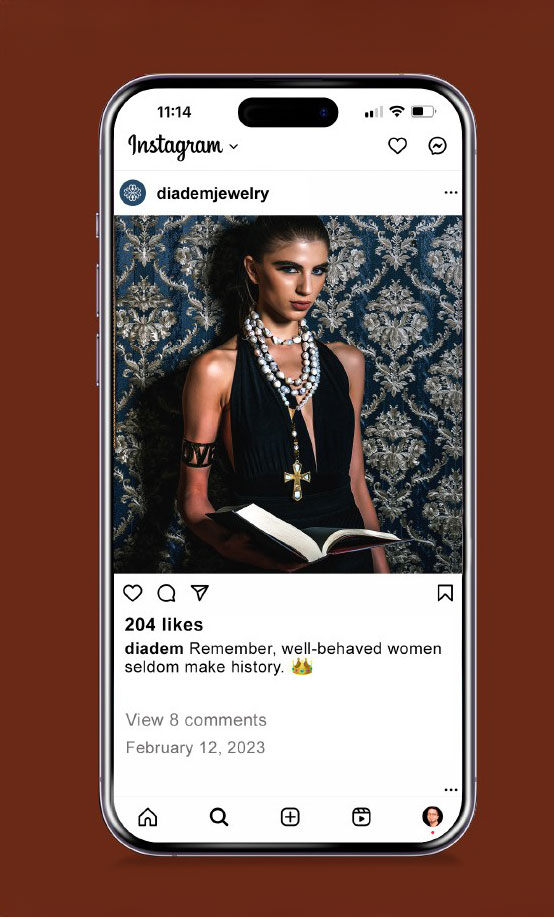Open the 204 likes list
This screenshot has width=554, height=917.
pos(164,625)
